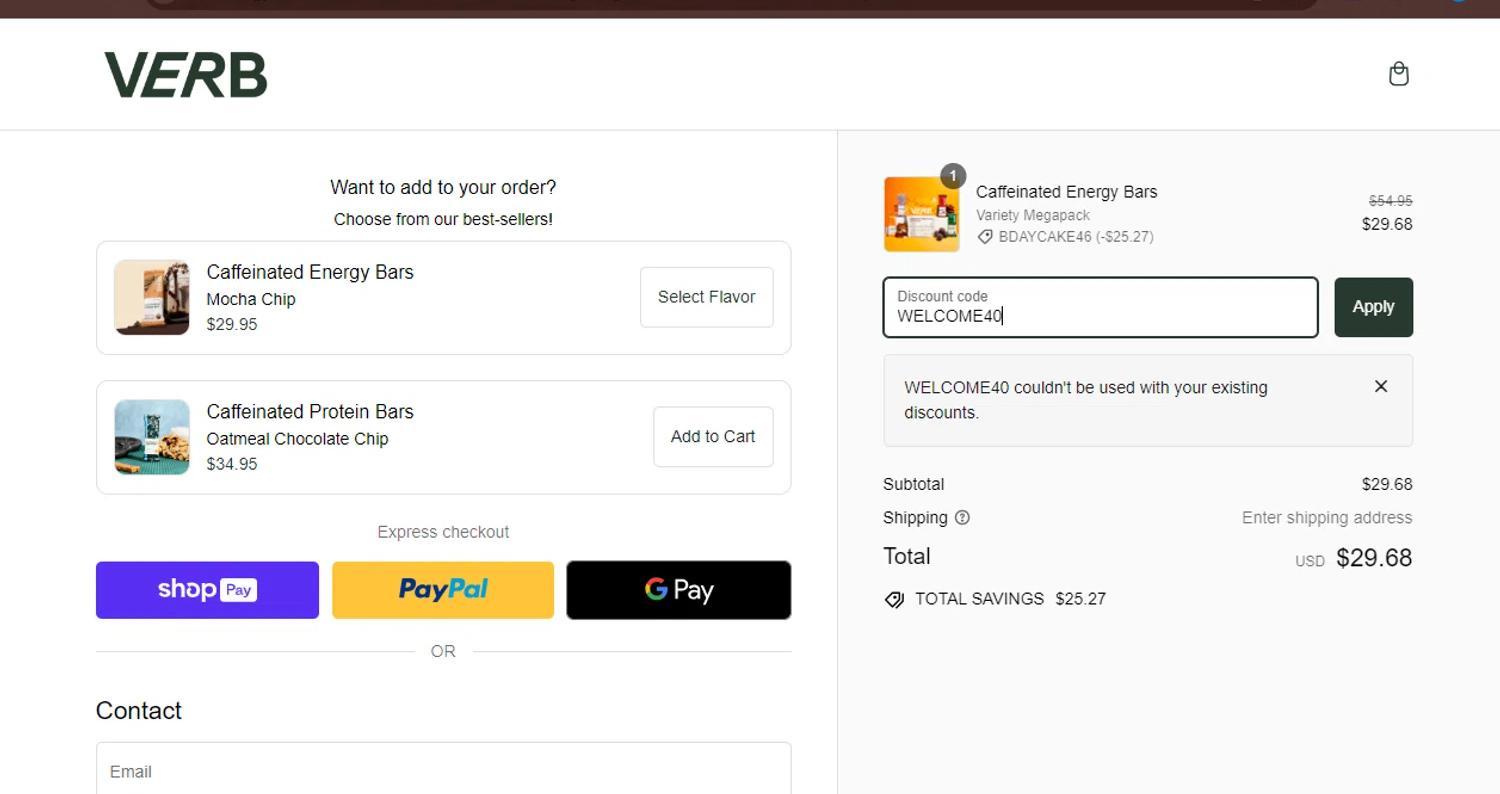The image size is (1500, 794).
Task: Pay with Shop Pay express checkout
Action: [x=207, y=590]
